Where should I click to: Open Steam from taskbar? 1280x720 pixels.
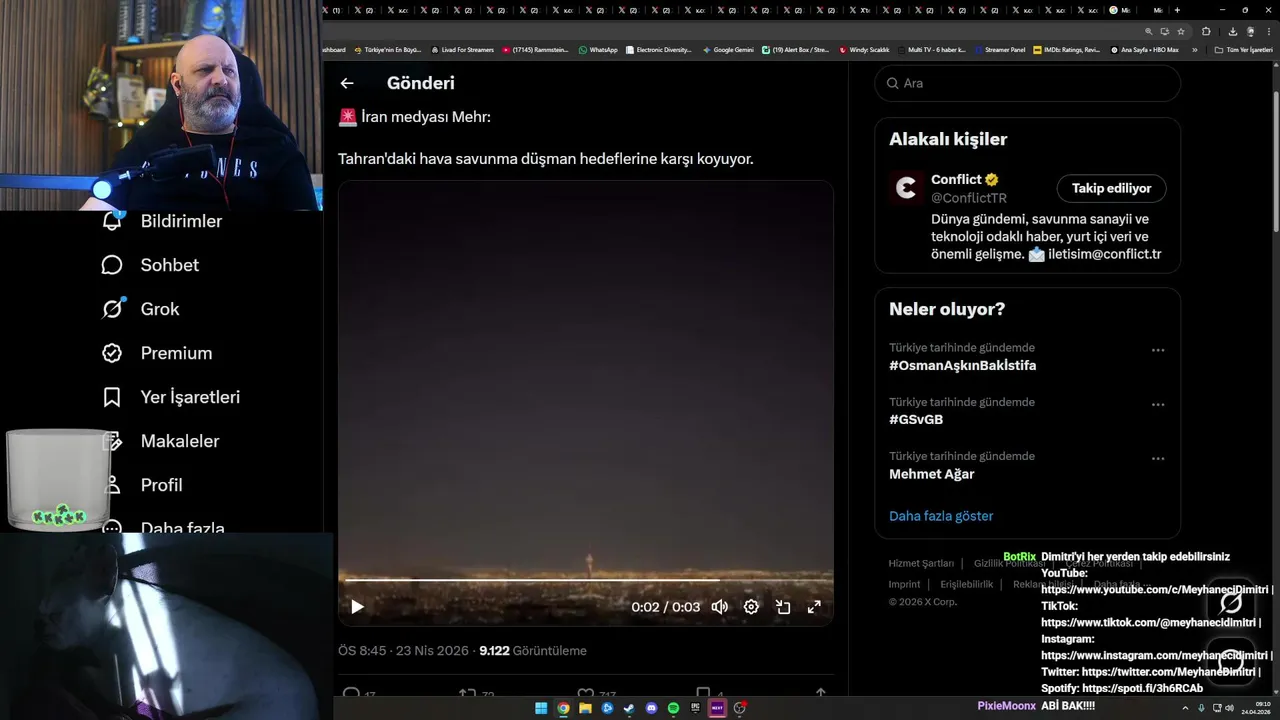(629, 708)
